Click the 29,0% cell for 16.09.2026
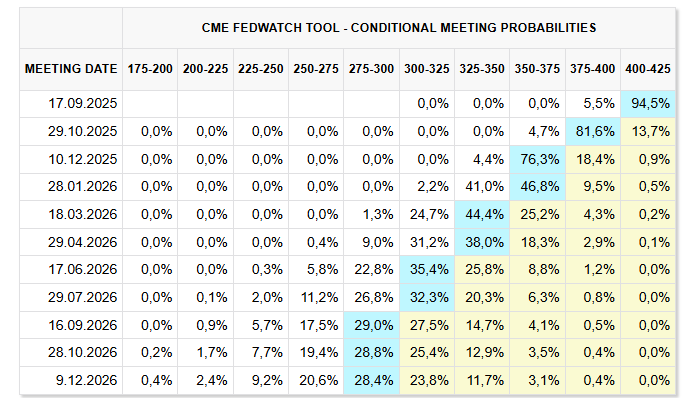Viewport: 697px width, 398px height. tap(372, 325)
